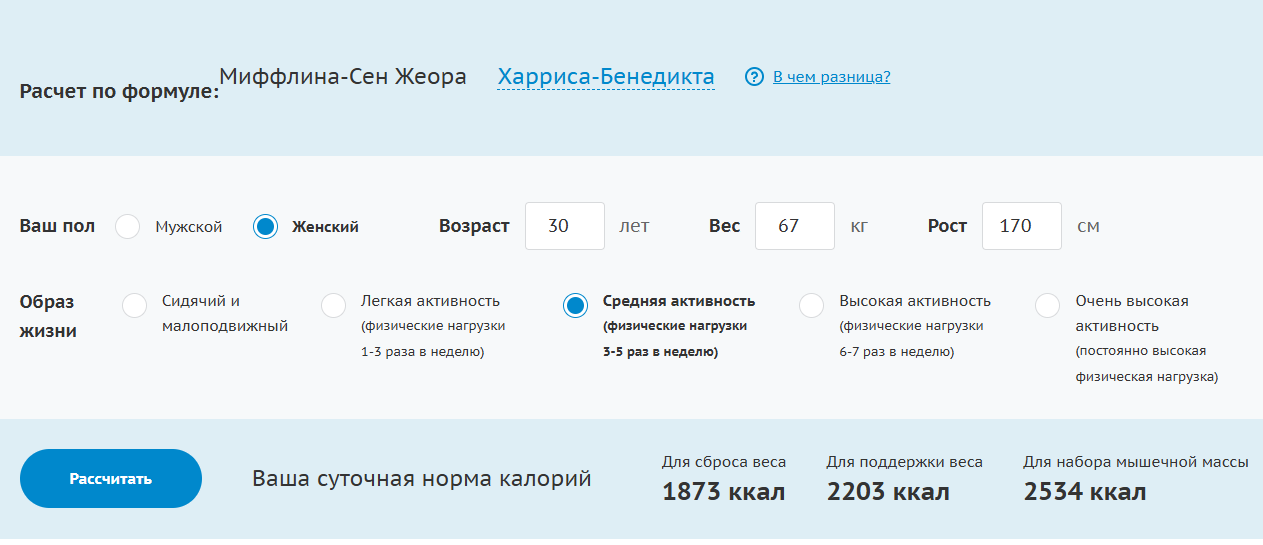This screenshot has height=545, width=1263.
Task: Click the "Для поддержки веса" label
Action: coord(905,462)
